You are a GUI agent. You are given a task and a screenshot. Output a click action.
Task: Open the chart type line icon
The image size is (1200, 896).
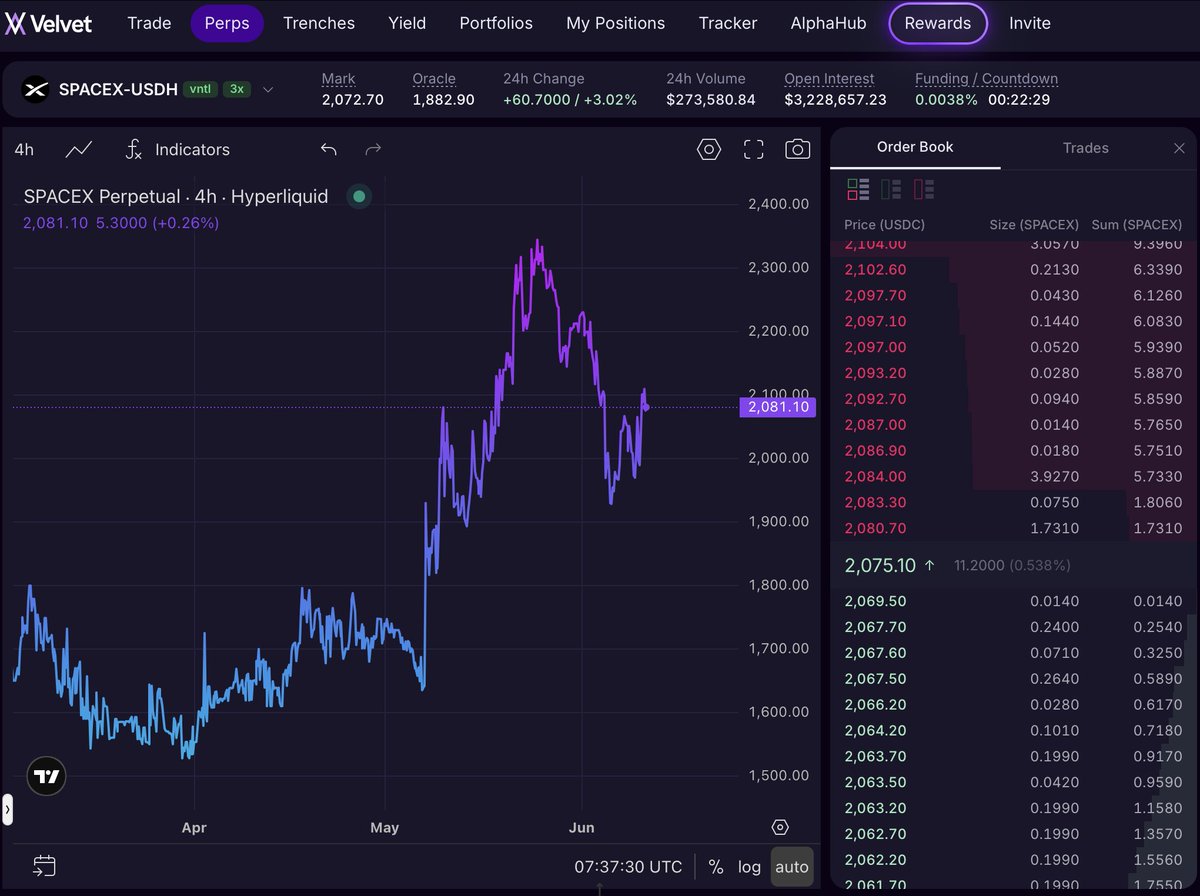coord(79,149)
